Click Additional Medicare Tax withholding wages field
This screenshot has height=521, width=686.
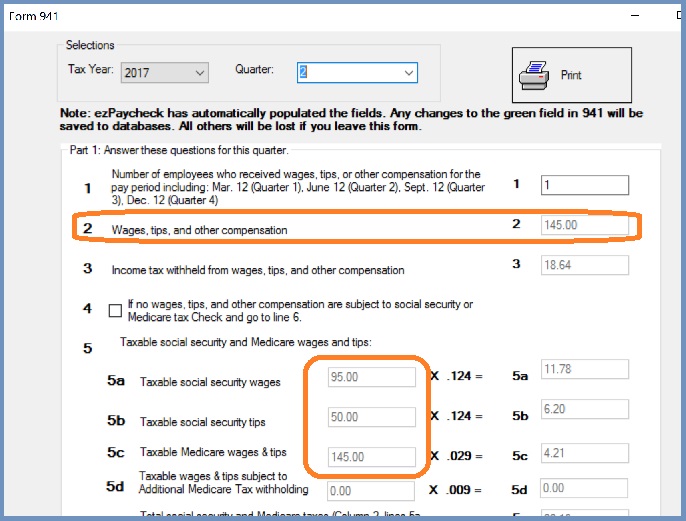[371, 491]
